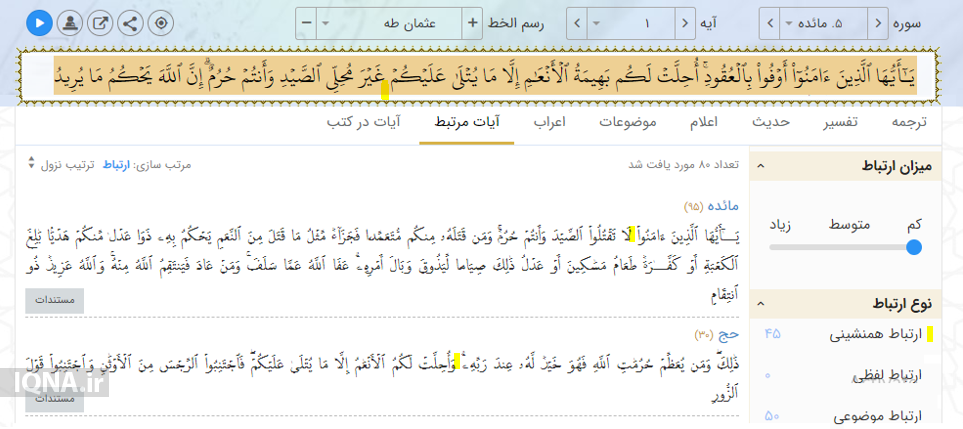The image size is (963, 429).
Task: Click the open in new window icon
Action: click(101, 22)
